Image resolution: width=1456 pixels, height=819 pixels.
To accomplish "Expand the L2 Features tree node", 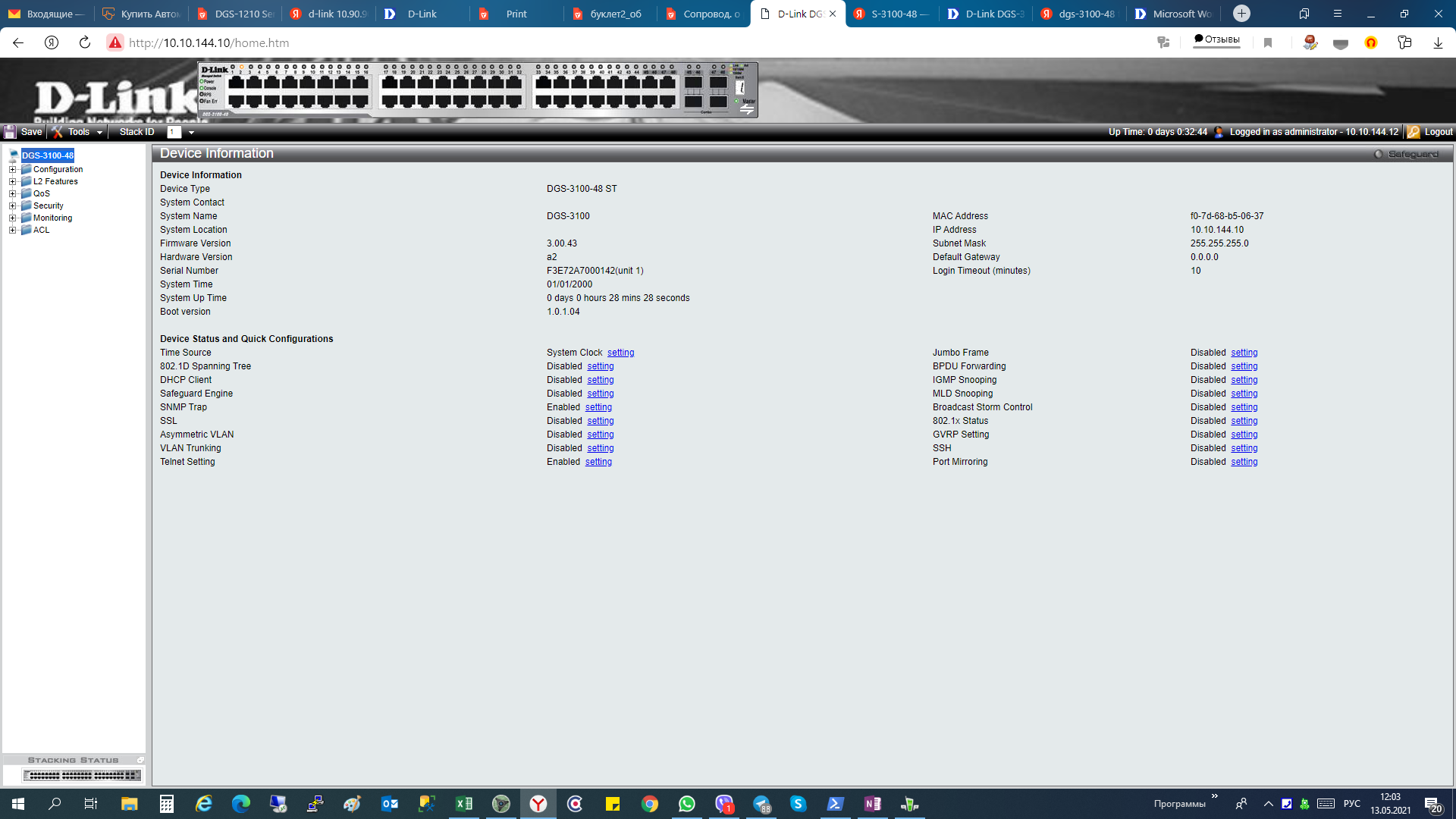I will (12, 181).
